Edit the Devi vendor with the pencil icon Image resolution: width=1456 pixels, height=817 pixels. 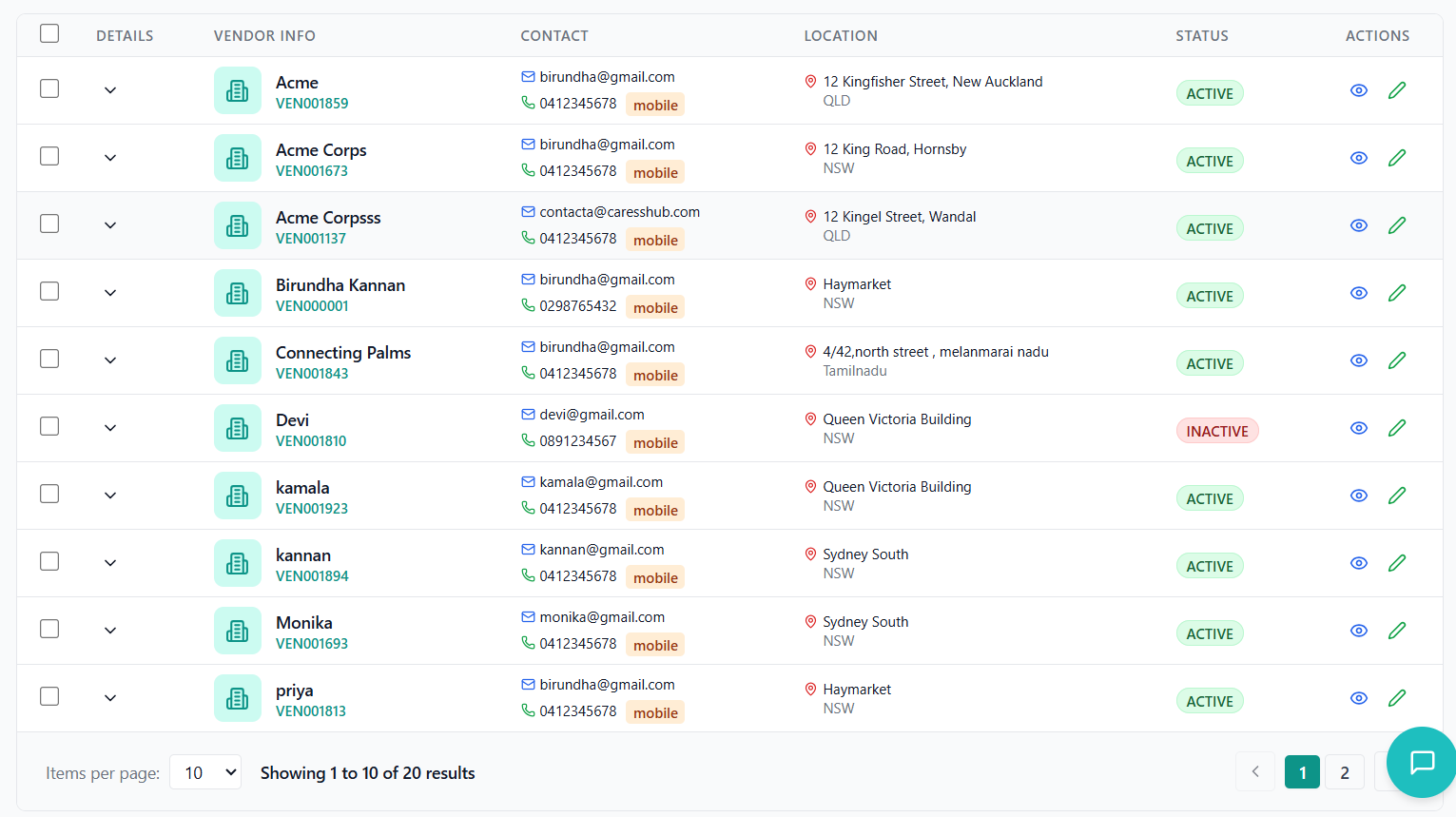(x=1397, y=428)
